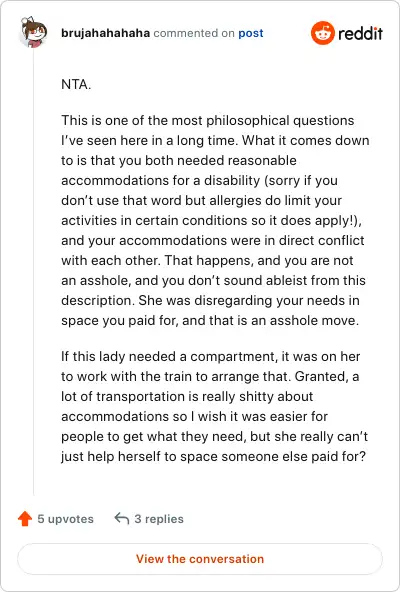Open the brujahahahaha username profile
Screen dimensions: 400x592
coord(105,33)
